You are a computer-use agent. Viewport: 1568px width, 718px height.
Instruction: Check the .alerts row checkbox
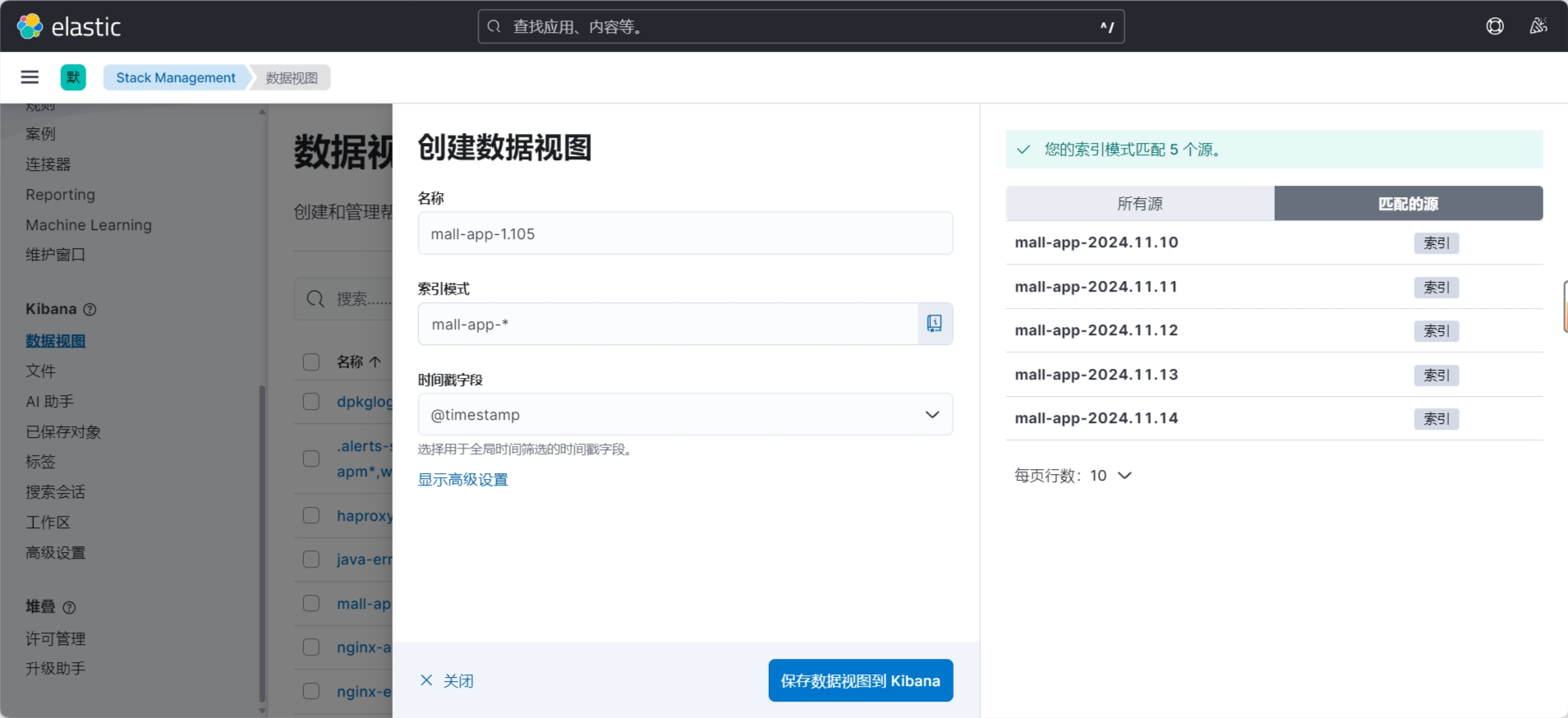311,458
